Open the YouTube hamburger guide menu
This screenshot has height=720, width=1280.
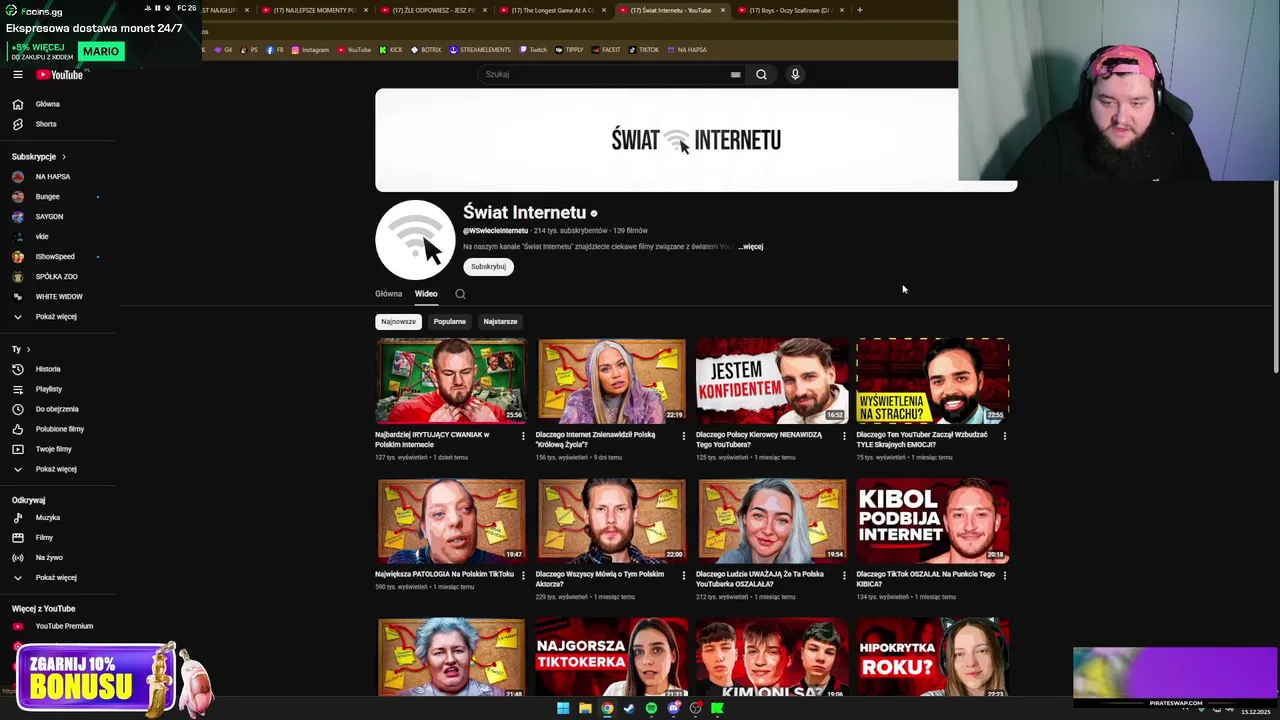17,75
